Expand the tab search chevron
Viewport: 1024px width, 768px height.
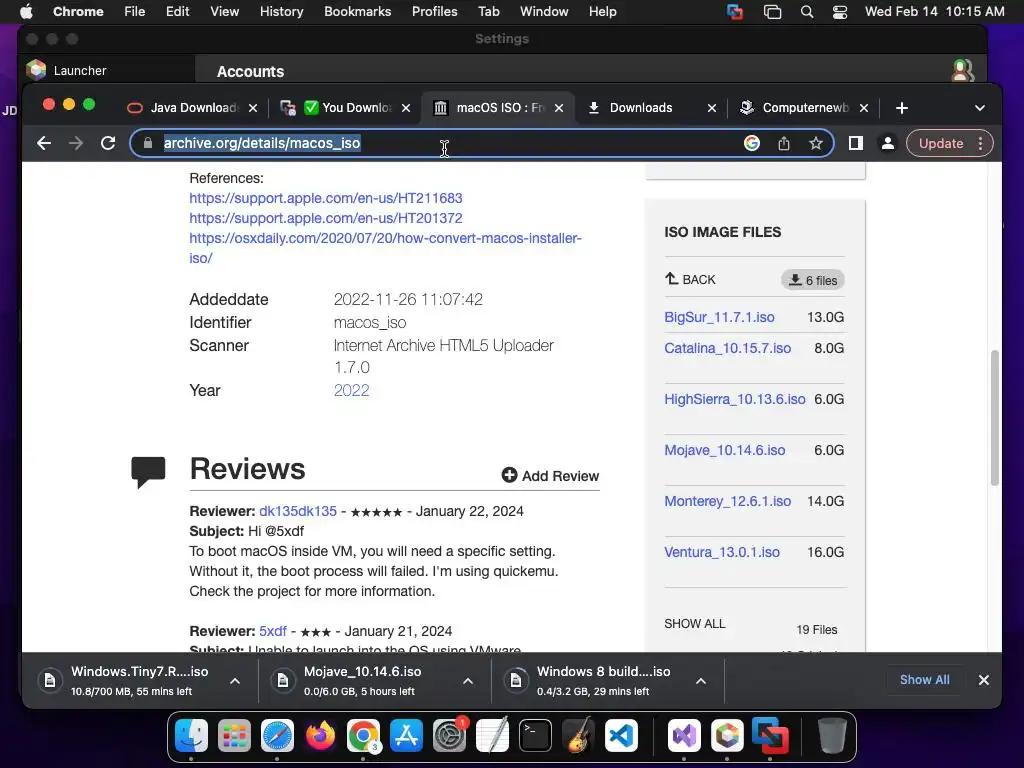pyautogui.click(x=980, y=108)
